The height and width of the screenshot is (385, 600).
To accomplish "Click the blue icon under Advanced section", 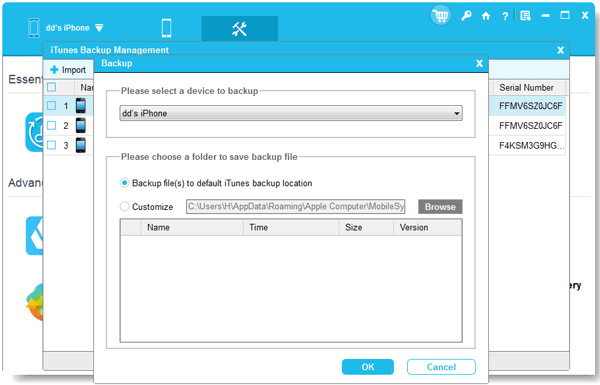I will point(34,236).
